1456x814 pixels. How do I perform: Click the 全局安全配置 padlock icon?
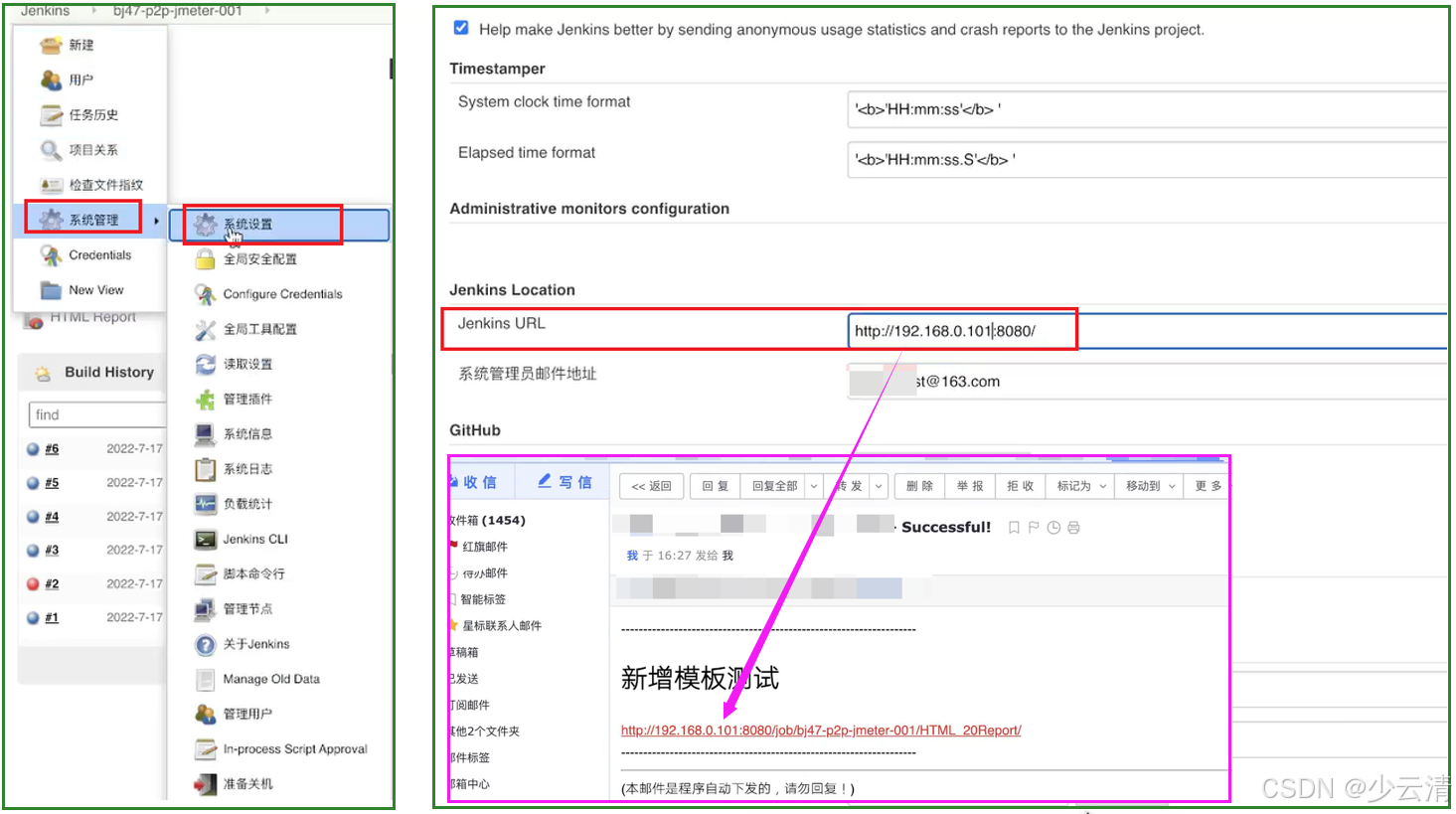tap(205, 259)
